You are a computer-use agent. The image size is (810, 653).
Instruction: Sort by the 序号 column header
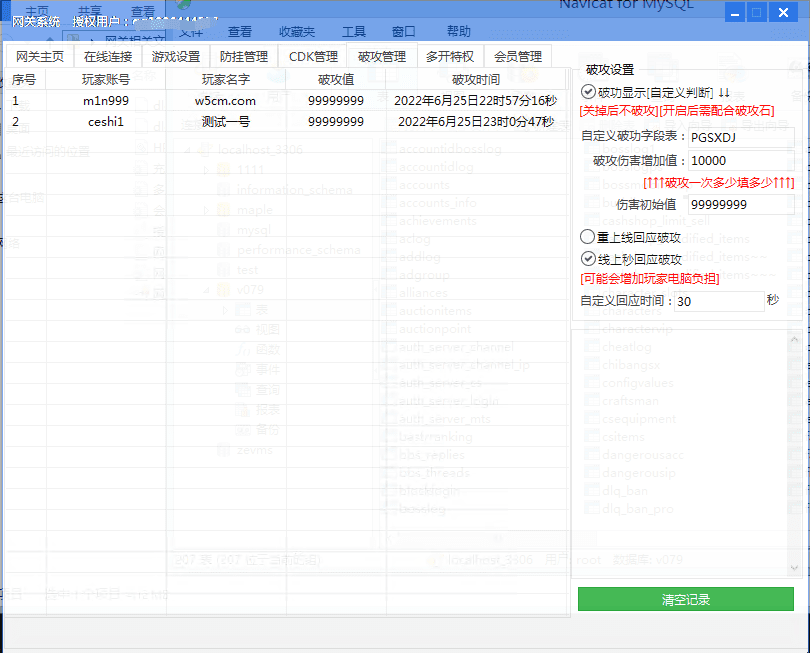pyautogui.click(x=25, y=80)
